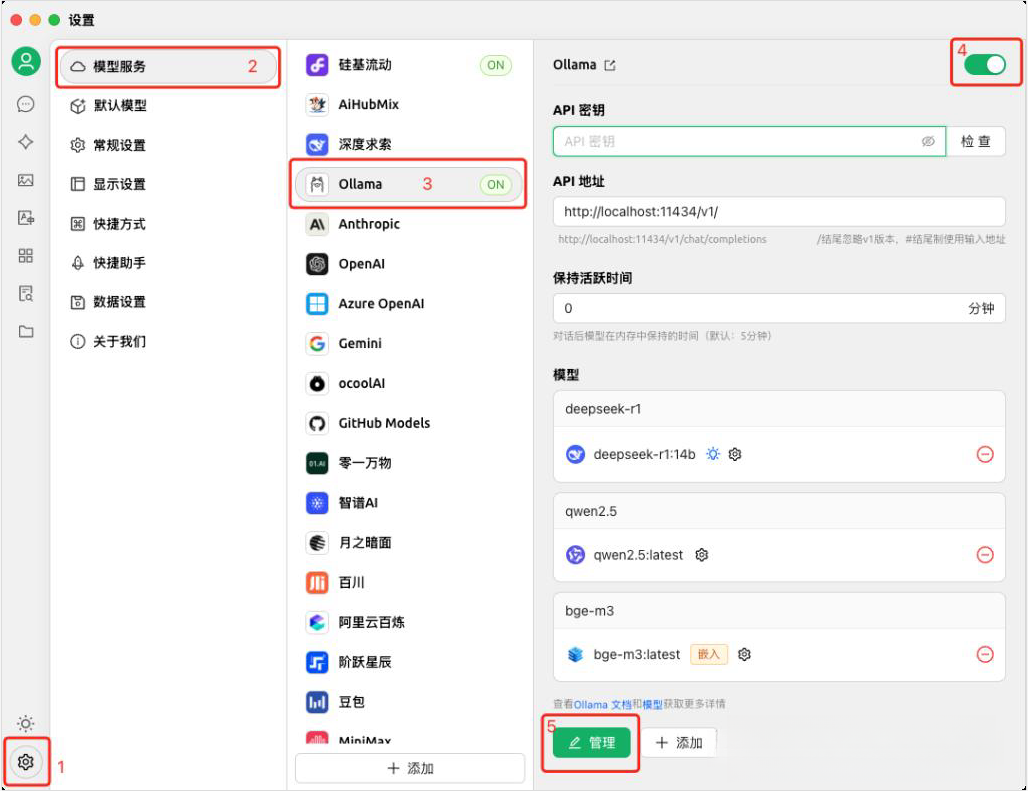Image resolution: width=1028 pixels, height=791 pixels.
Task: Open the image painting sidebar icon
Action: [26, 180]
